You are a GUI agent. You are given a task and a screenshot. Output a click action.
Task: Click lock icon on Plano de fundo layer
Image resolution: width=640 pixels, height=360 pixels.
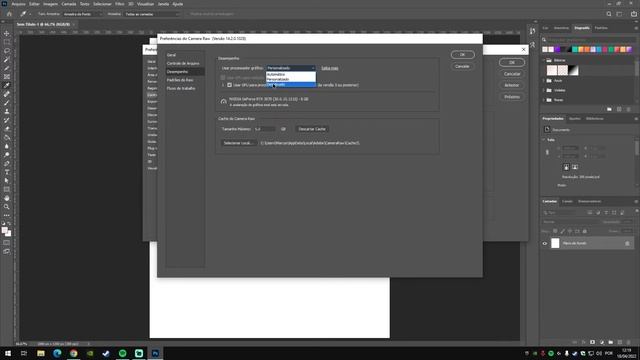627,243
